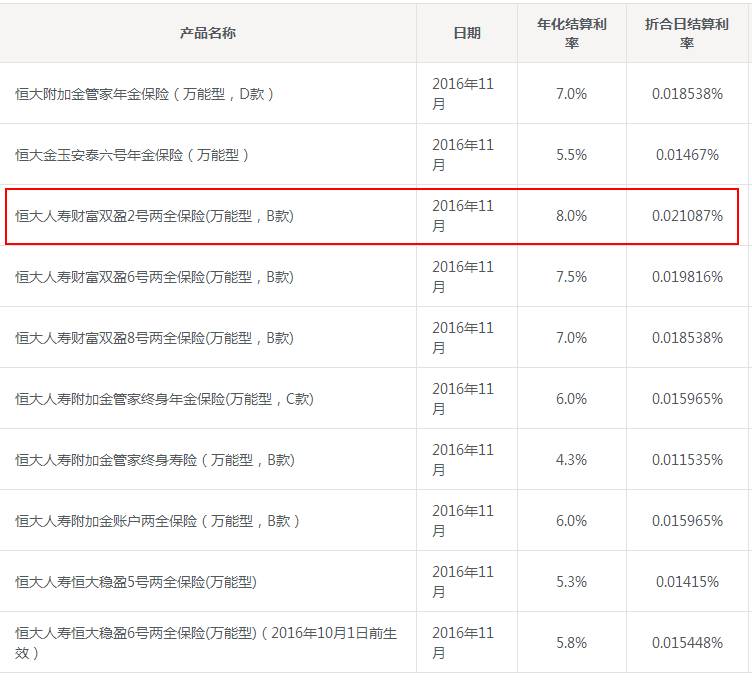Select product 恒大人寿附加金账户两全保险（万能型，B款）

coord(157,520)
